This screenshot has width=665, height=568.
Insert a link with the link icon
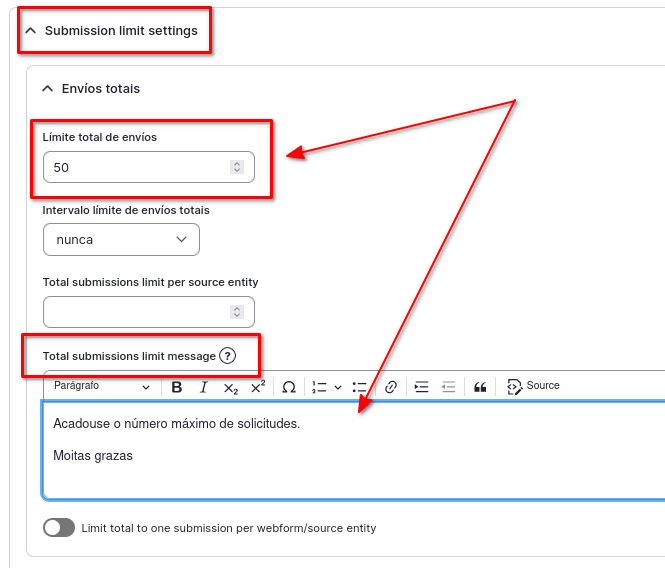click(391, 387)
